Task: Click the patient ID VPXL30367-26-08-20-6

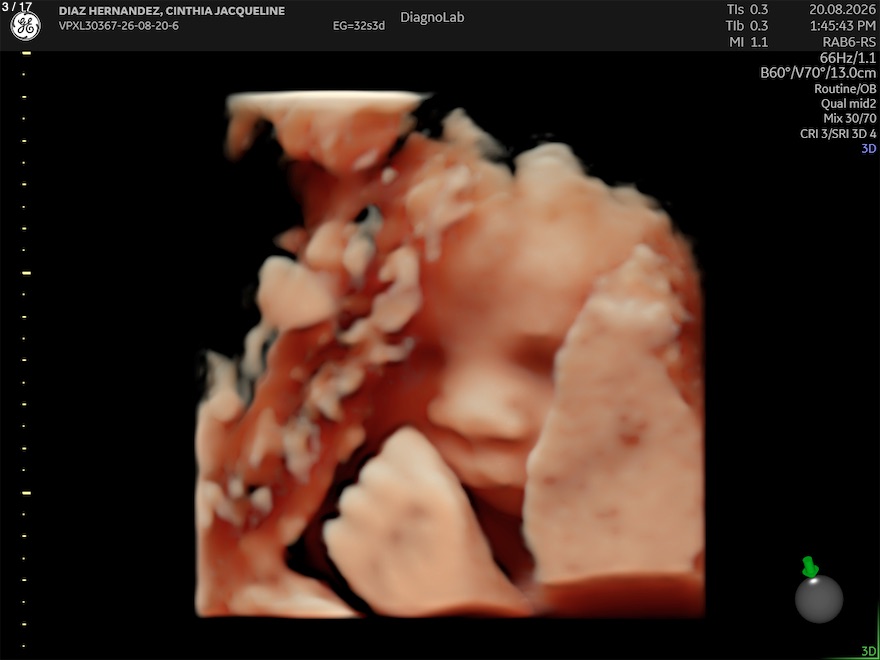Action: 118,26
